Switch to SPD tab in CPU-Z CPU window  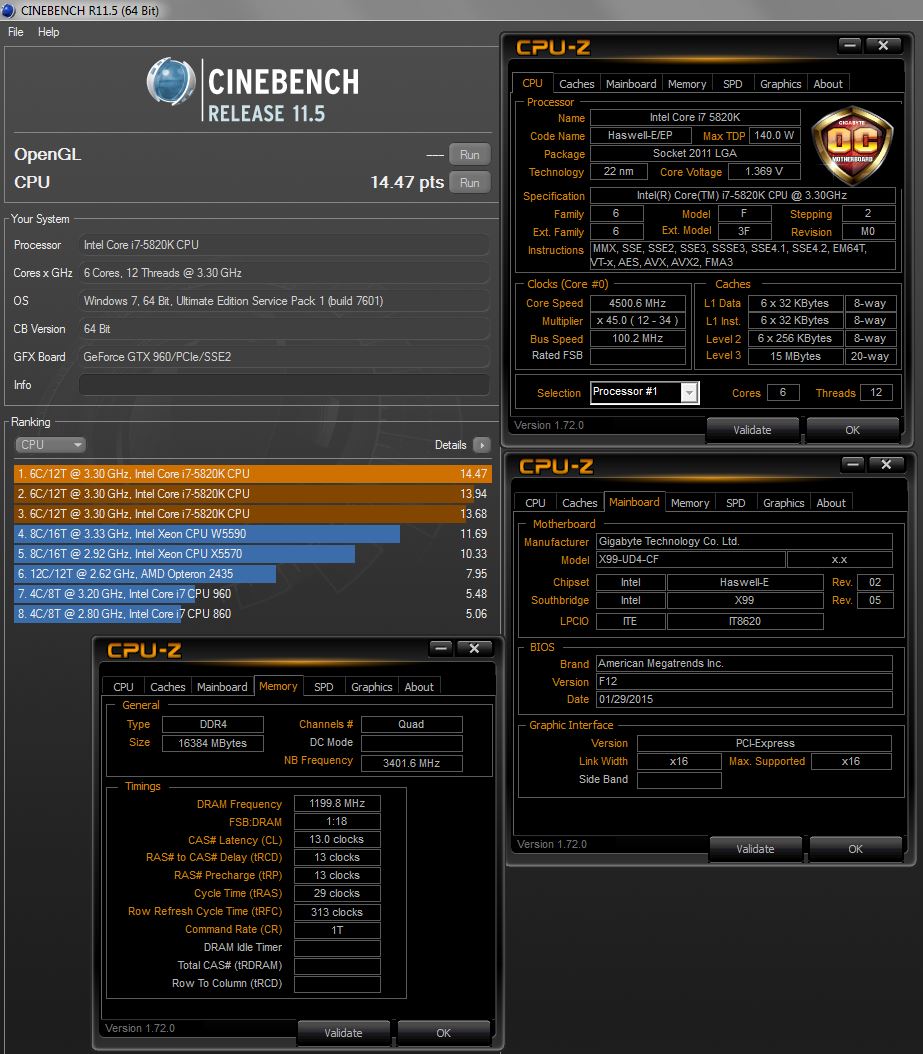733,84
